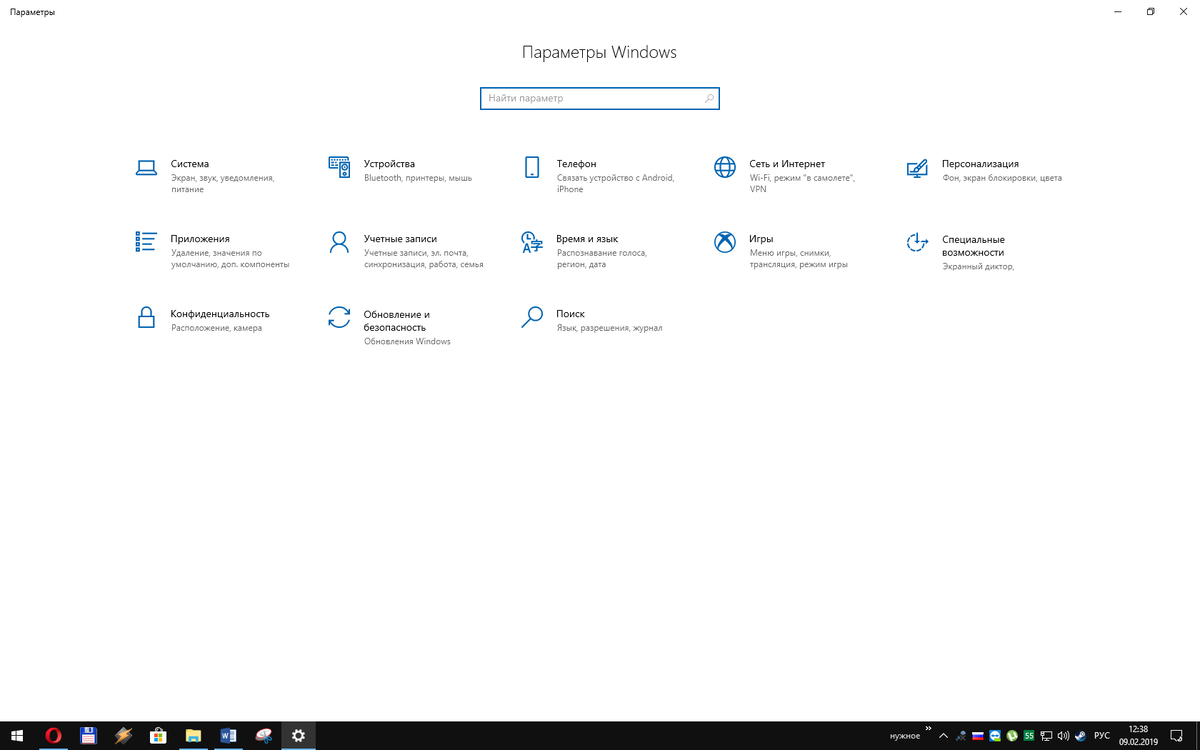Open Snipping Tool from the taskbar

[x=263, y=736]
